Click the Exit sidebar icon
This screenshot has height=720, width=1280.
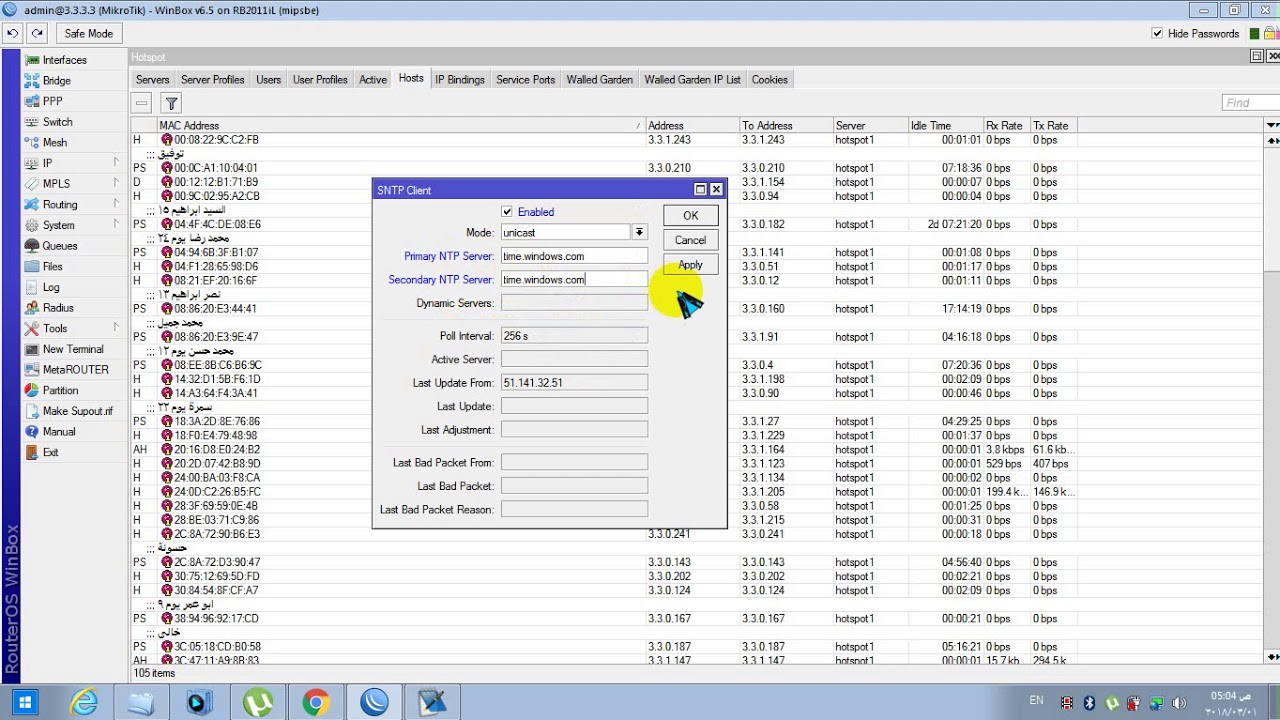pyautogui.click(x=33, y=452)
